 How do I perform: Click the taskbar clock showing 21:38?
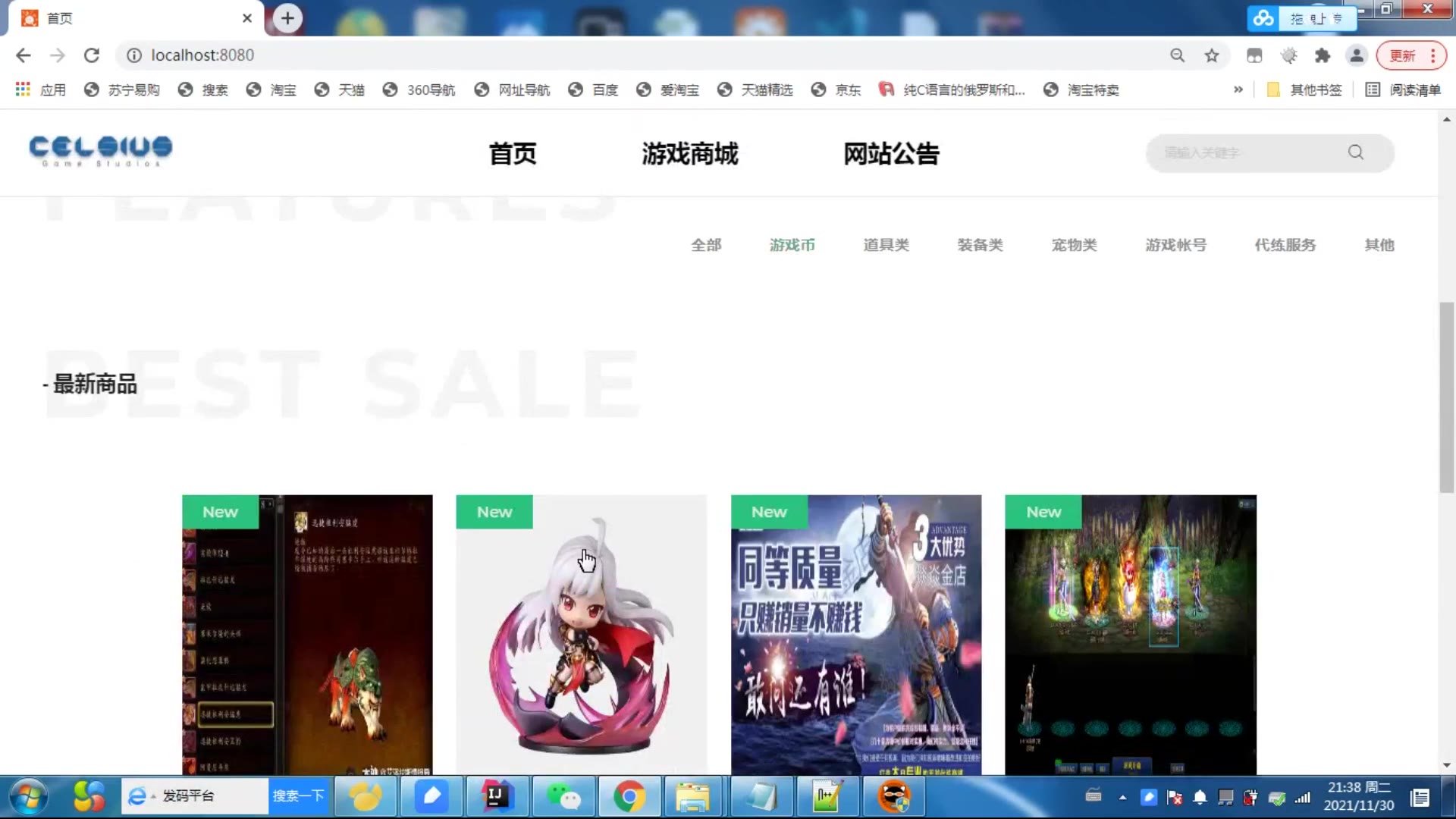1359,796
